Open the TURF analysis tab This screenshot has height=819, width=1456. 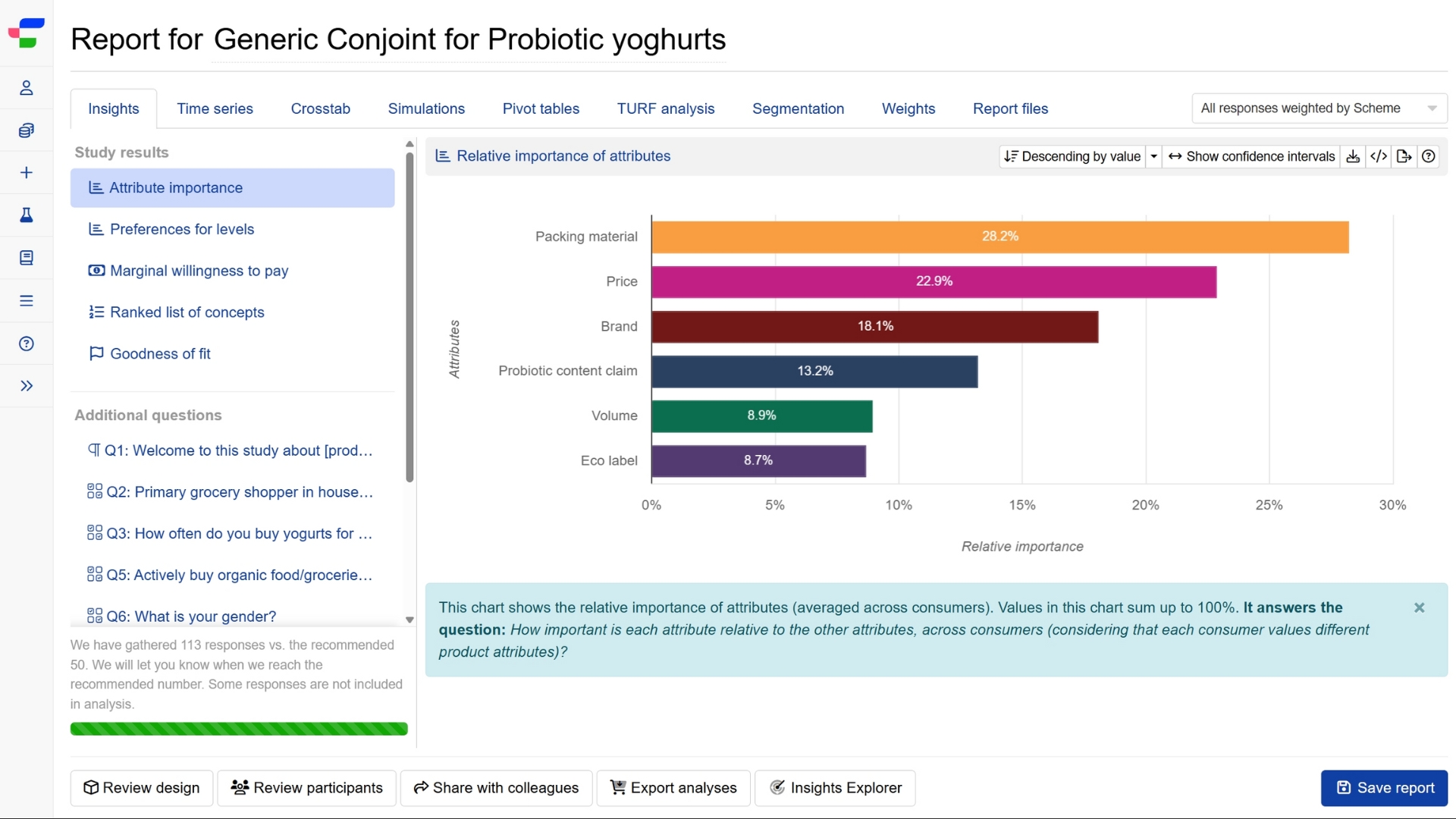665,108
